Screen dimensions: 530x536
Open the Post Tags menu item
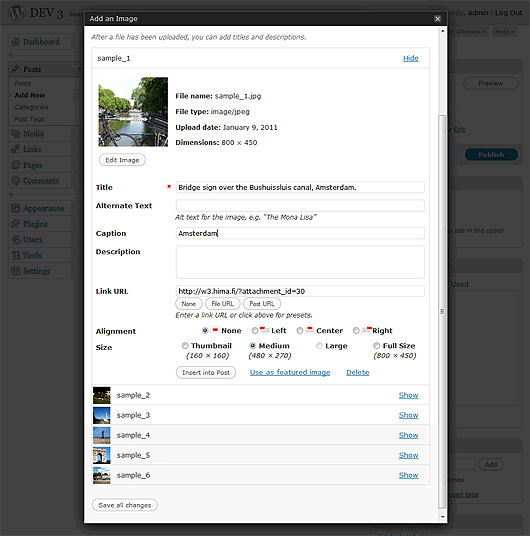click(29, 119)
